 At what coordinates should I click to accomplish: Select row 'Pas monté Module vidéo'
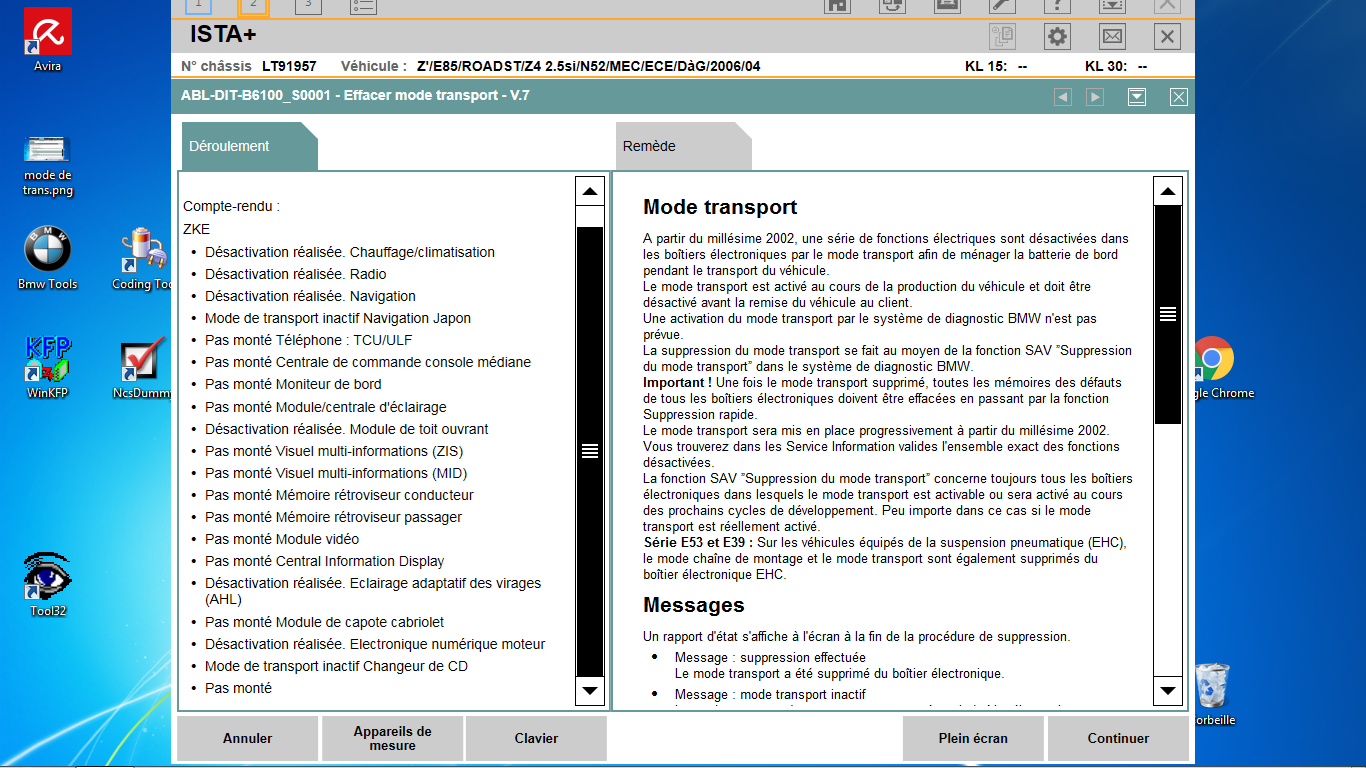282,539
